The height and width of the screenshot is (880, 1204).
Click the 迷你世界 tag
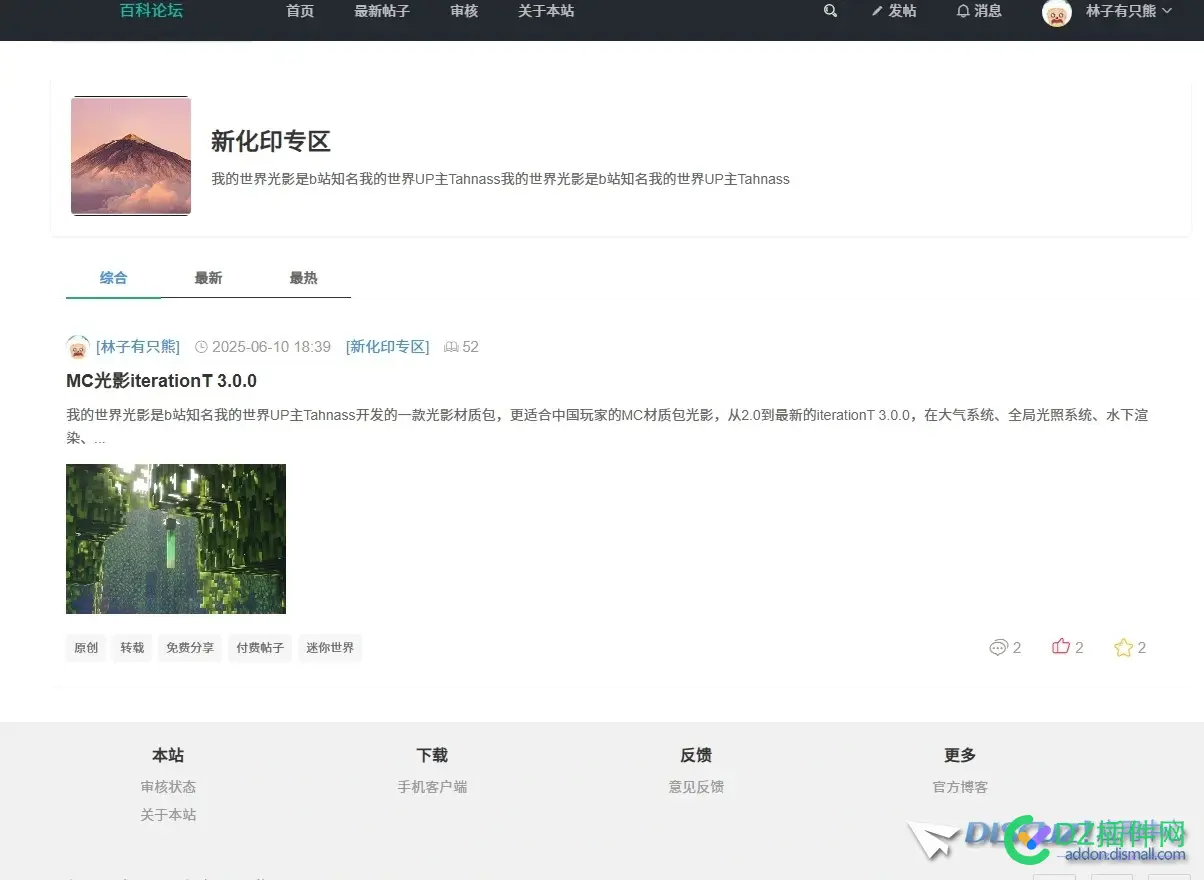coord(330,648)
